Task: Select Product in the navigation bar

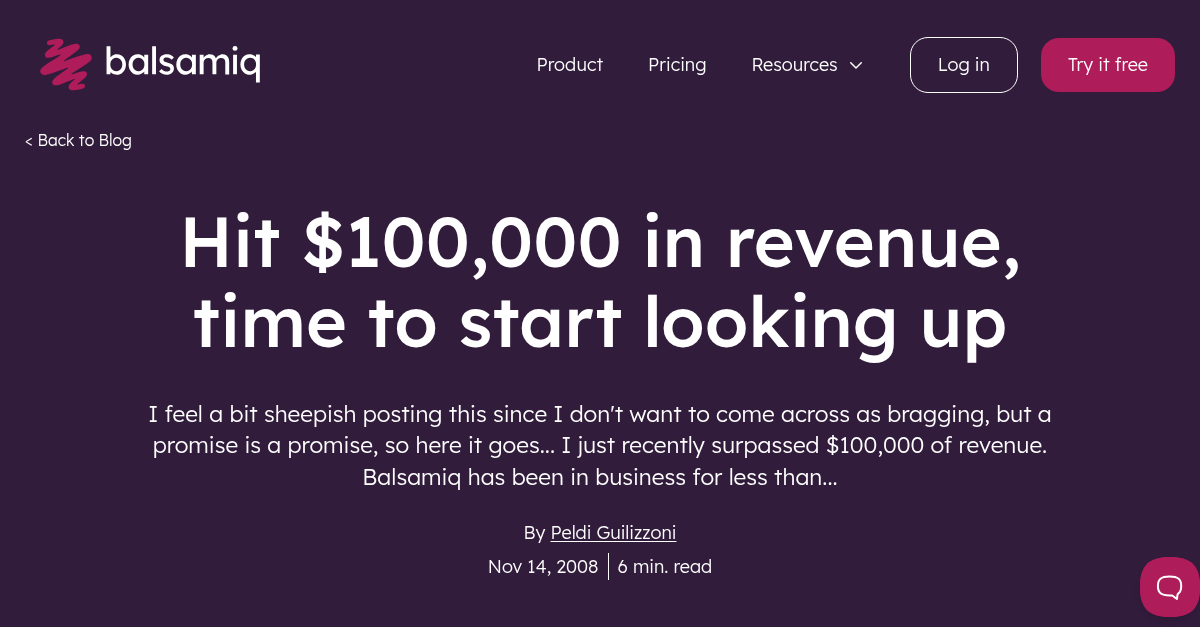Action: tap(570, 64)
